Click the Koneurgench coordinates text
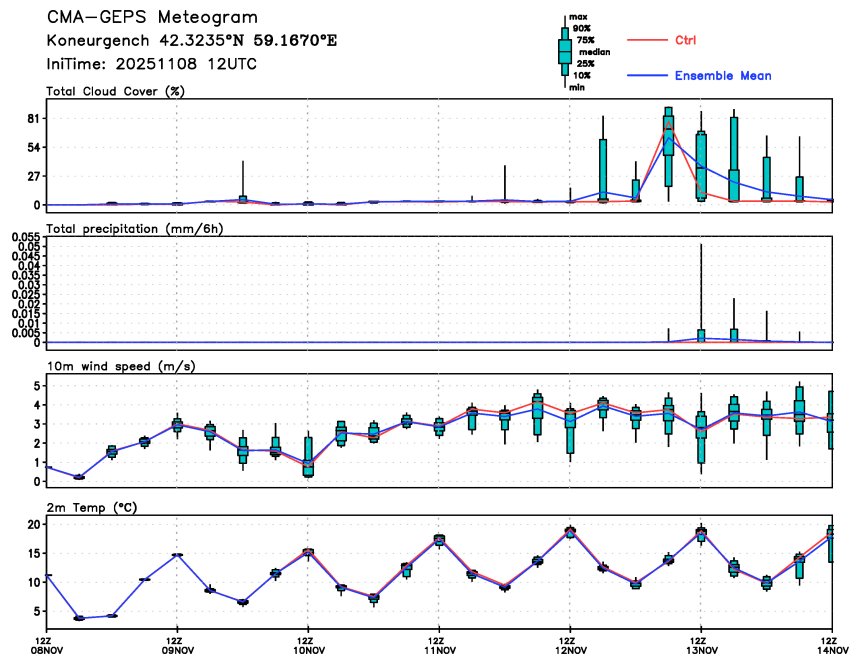This screenshot has width=860, height=666. (191, 41)
